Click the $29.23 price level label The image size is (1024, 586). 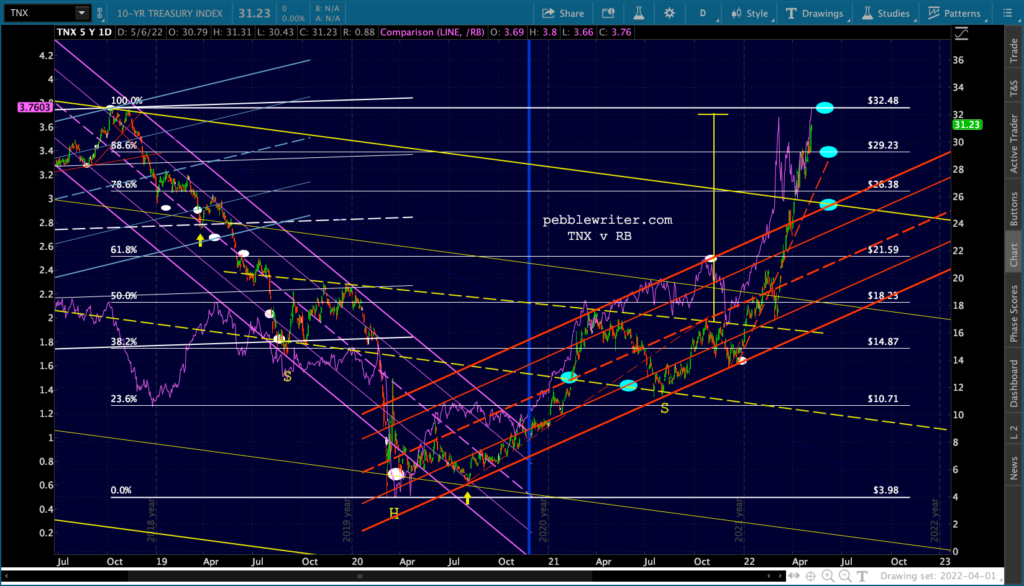[883, 145]
